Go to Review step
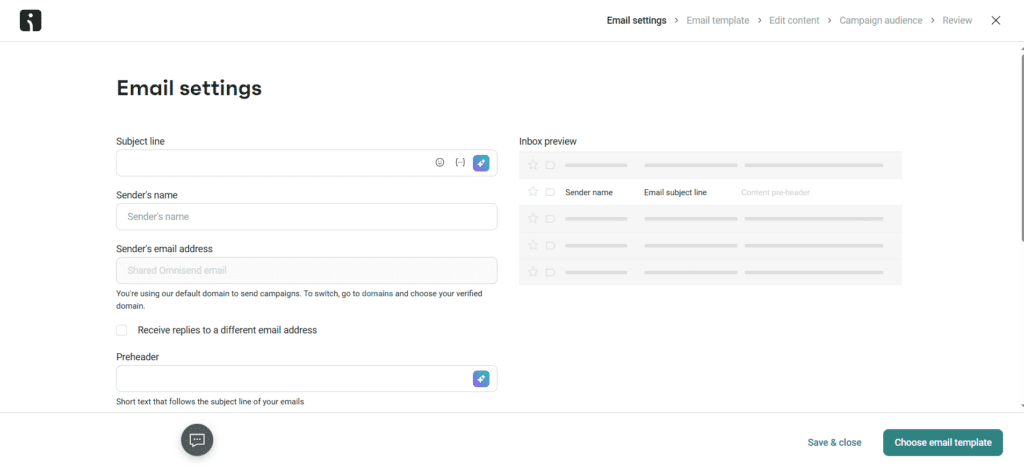Viewport: 1024px width, 470px height. (957, 20)
